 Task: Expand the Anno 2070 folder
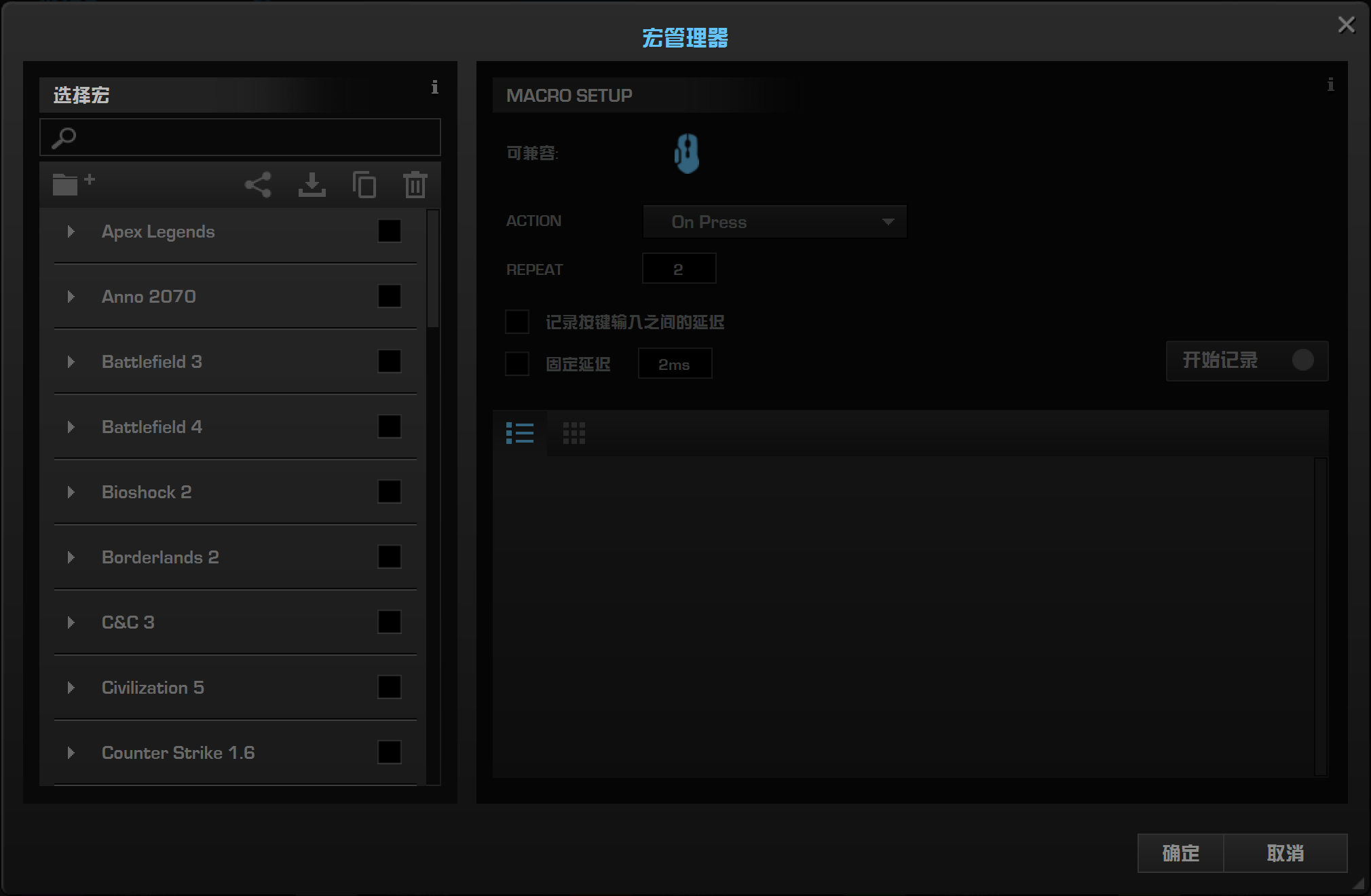point(71,297)
